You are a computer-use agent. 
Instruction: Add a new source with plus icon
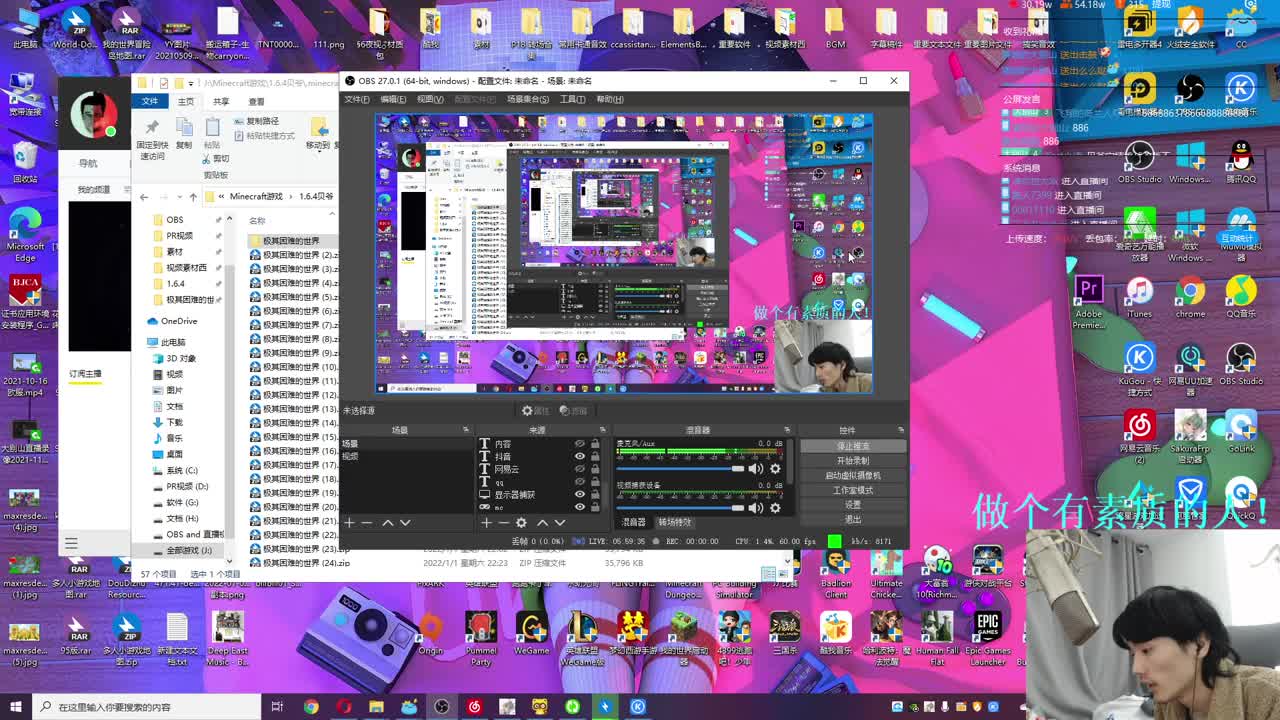point(486,523)
